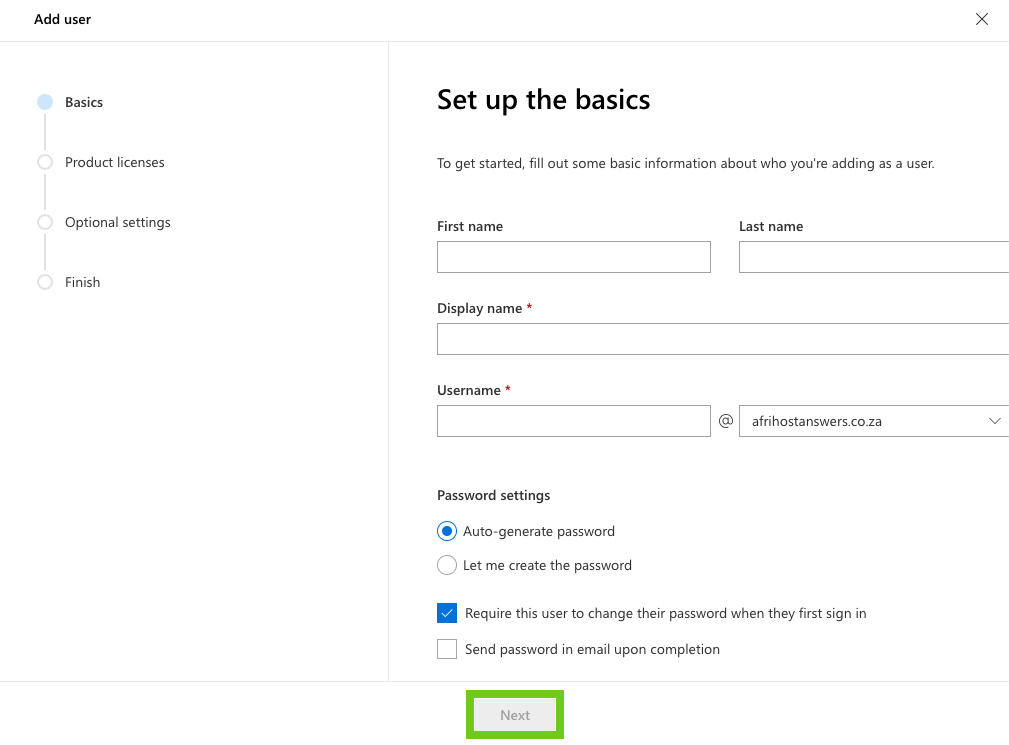Viewport: 1009px width, 745px height.
Task: Uncheck Require user to change password checkbox
Action: click(x=447, y=613)
